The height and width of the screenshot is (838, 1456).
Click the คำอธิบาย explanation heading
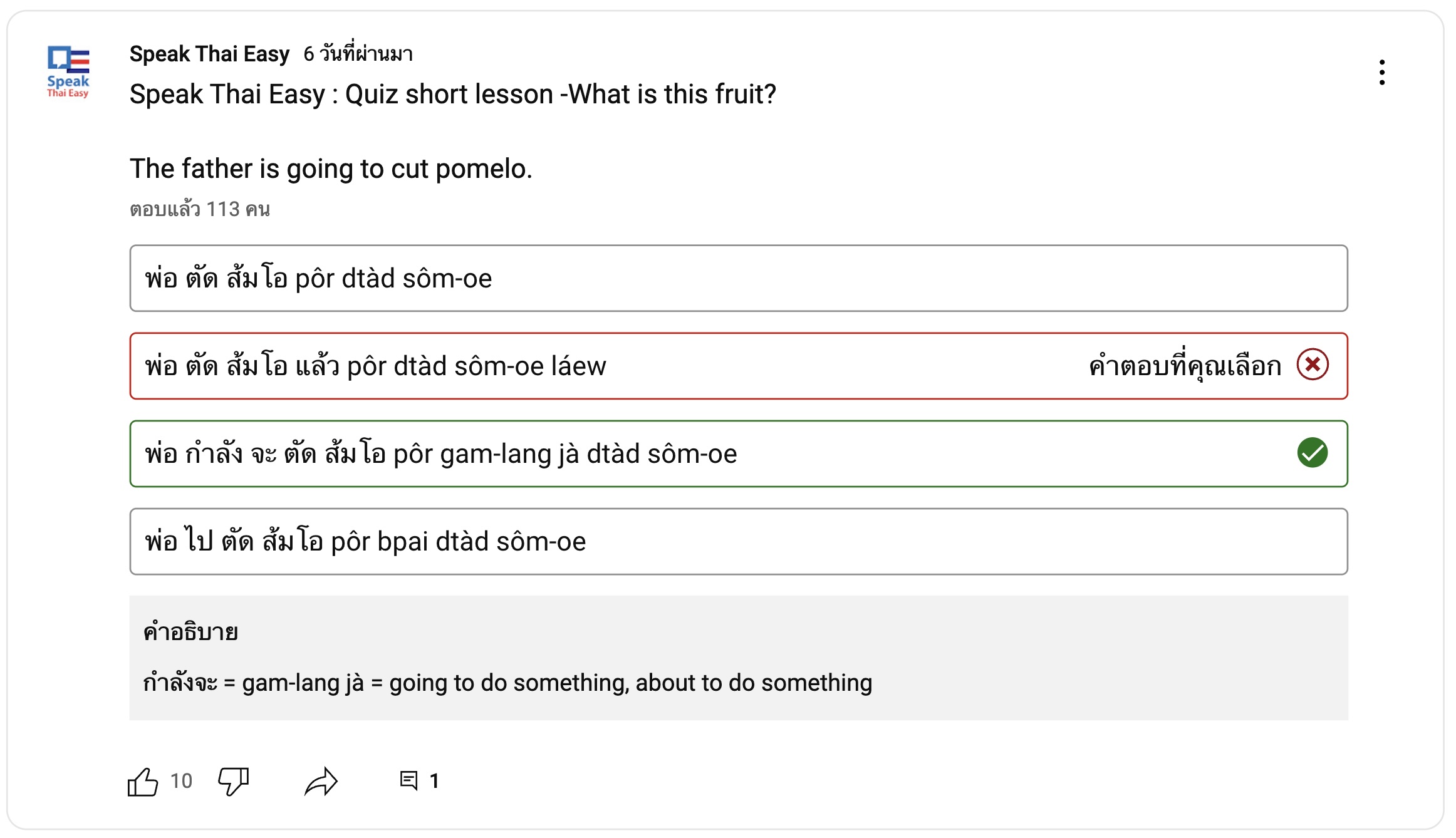pos(190,632)
